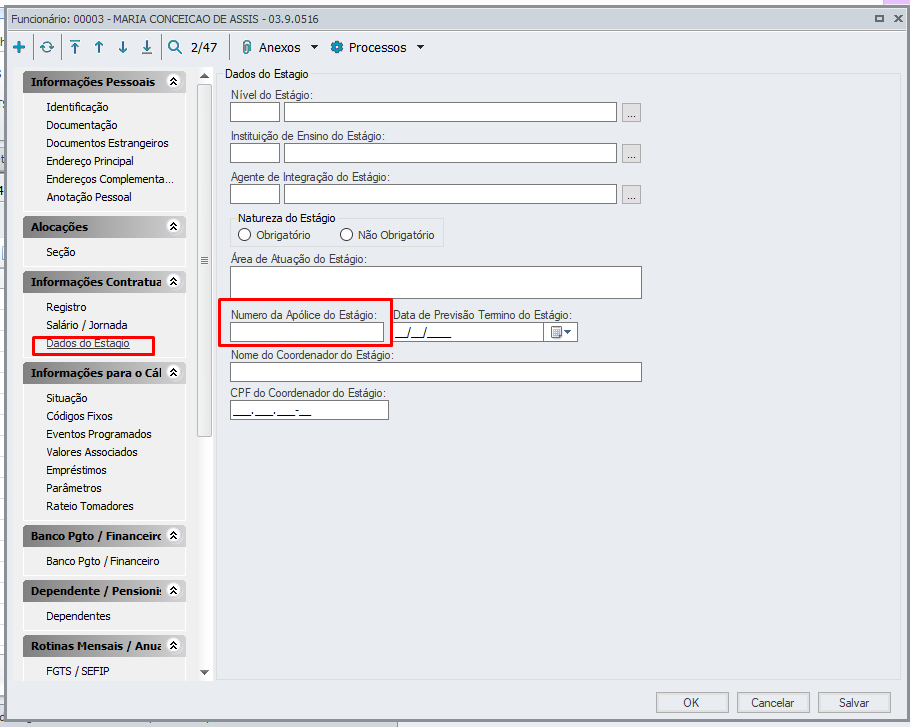Click sidebar splitter grip handle
Screen dimensions: 910x727
204,261
